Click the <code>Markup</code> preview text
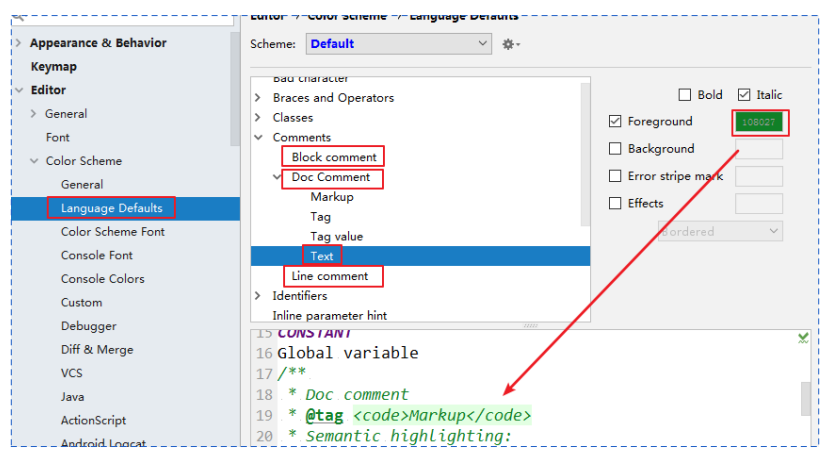This screenshot has width=840, height=454. [442, 415]
